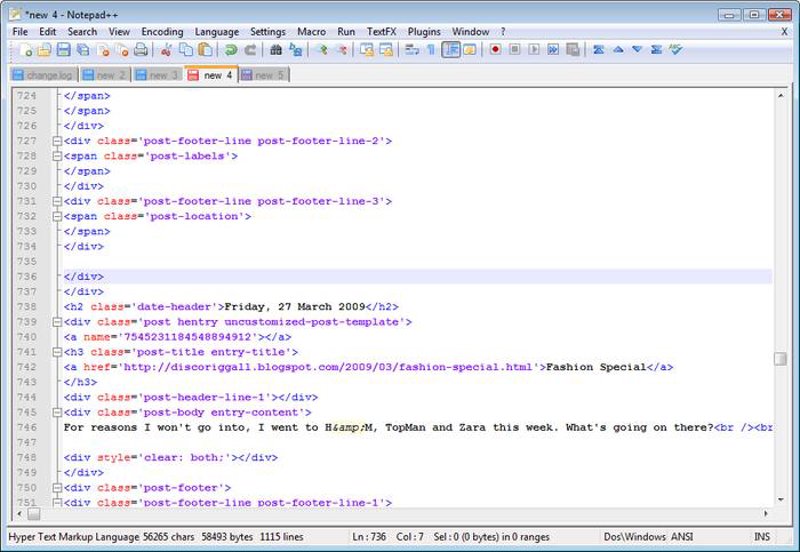Cut selection with the scissors icon
Screen dimensions: 800x552
tap(166, 49)
